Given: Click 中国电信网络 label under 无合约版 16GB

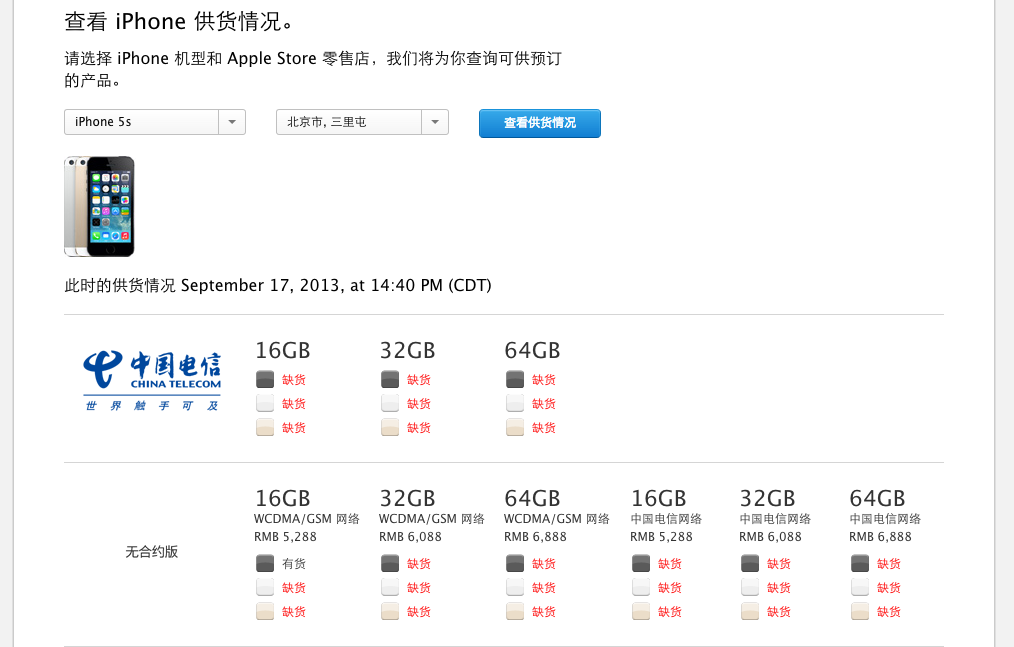Looking at the screenshot, I should tap(666, 519).
